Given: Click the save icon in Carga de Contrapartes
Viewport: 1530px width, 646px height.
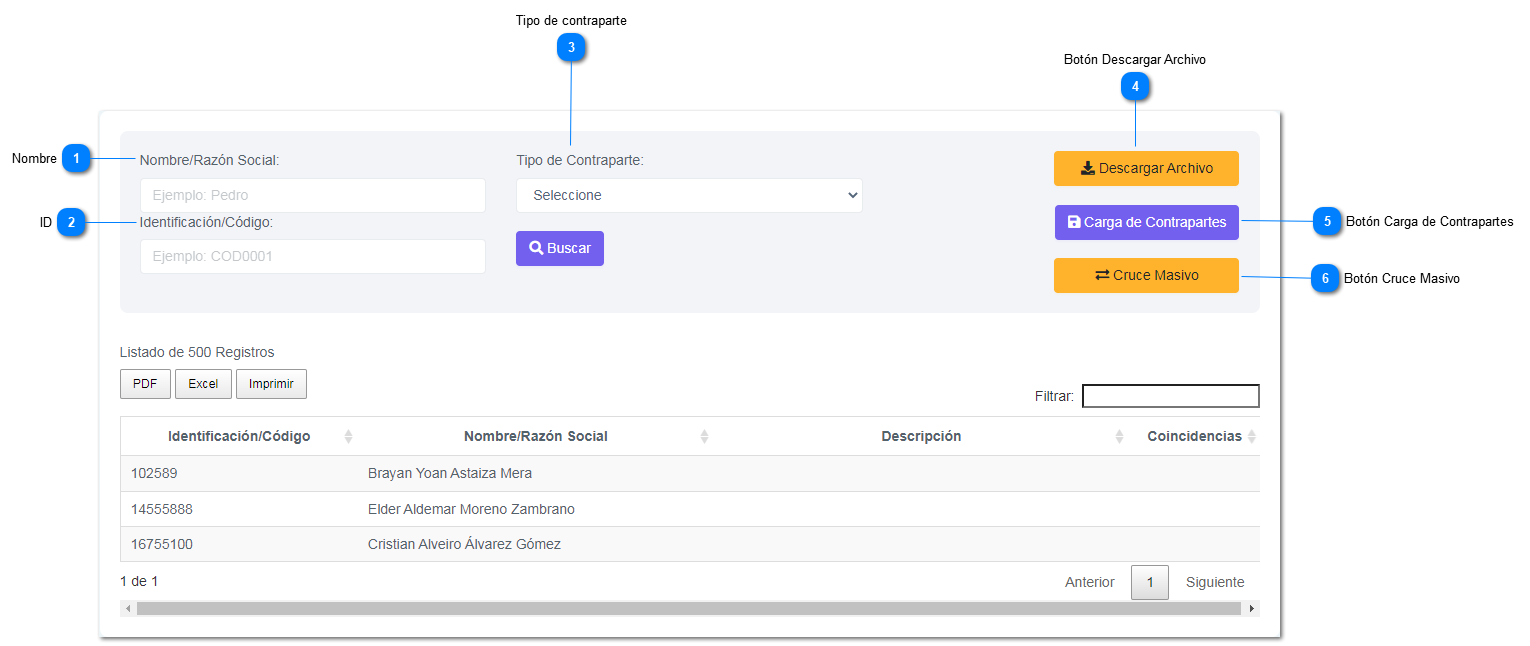Looking at the screenshot, I should [x=1074, y=222].
